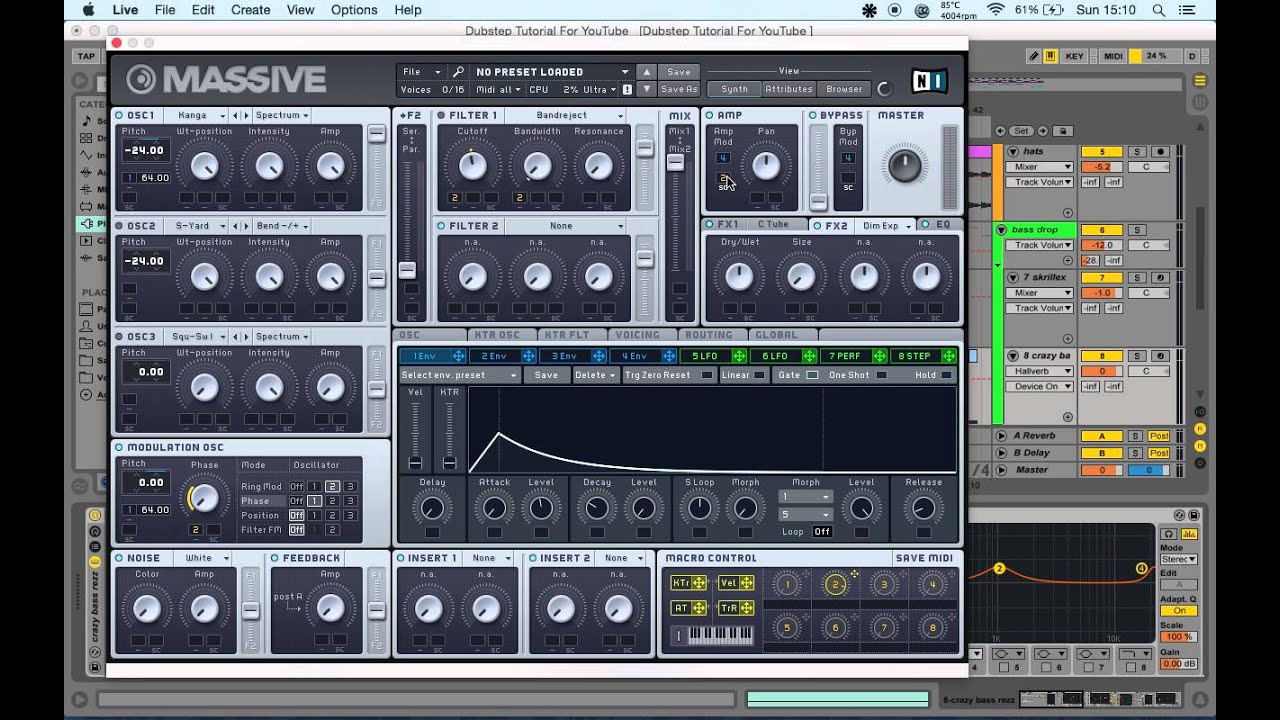Click the Save As button

pos(679,89)
